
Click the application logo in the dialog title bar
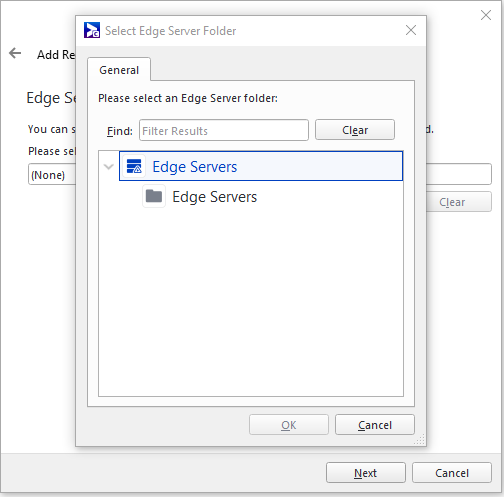coord(92,30)
